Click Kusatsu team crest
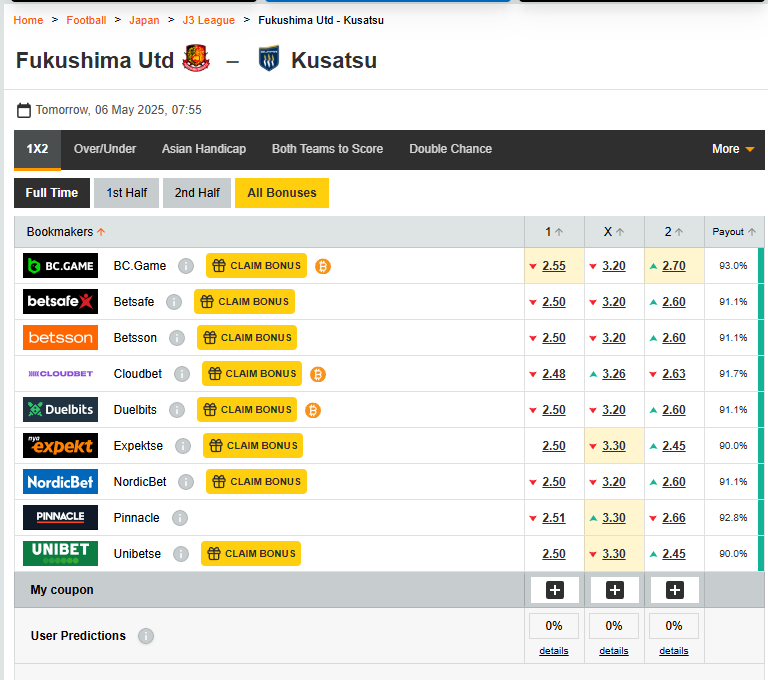This screenshot has width=768, height=680. click(269, 58)
